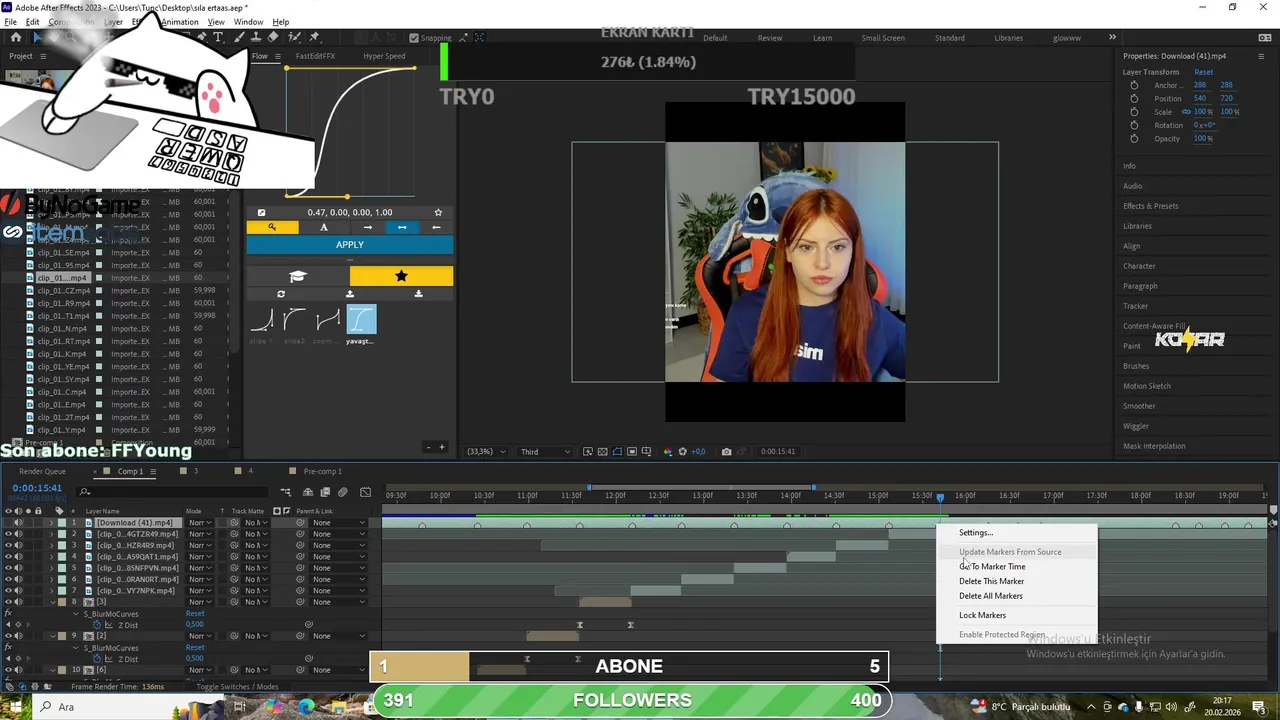Click the viewer reset exposure icon
Screen dimensions: 1280x720
(683, 451)
